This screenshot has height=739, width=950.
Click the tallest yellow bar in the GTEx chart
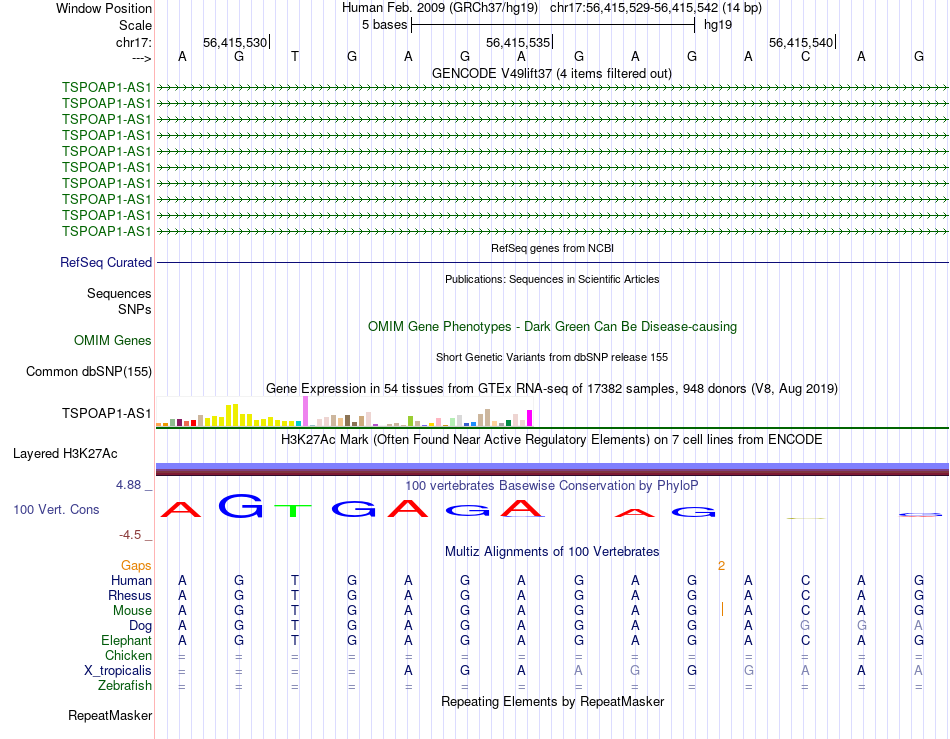point(236,415)
